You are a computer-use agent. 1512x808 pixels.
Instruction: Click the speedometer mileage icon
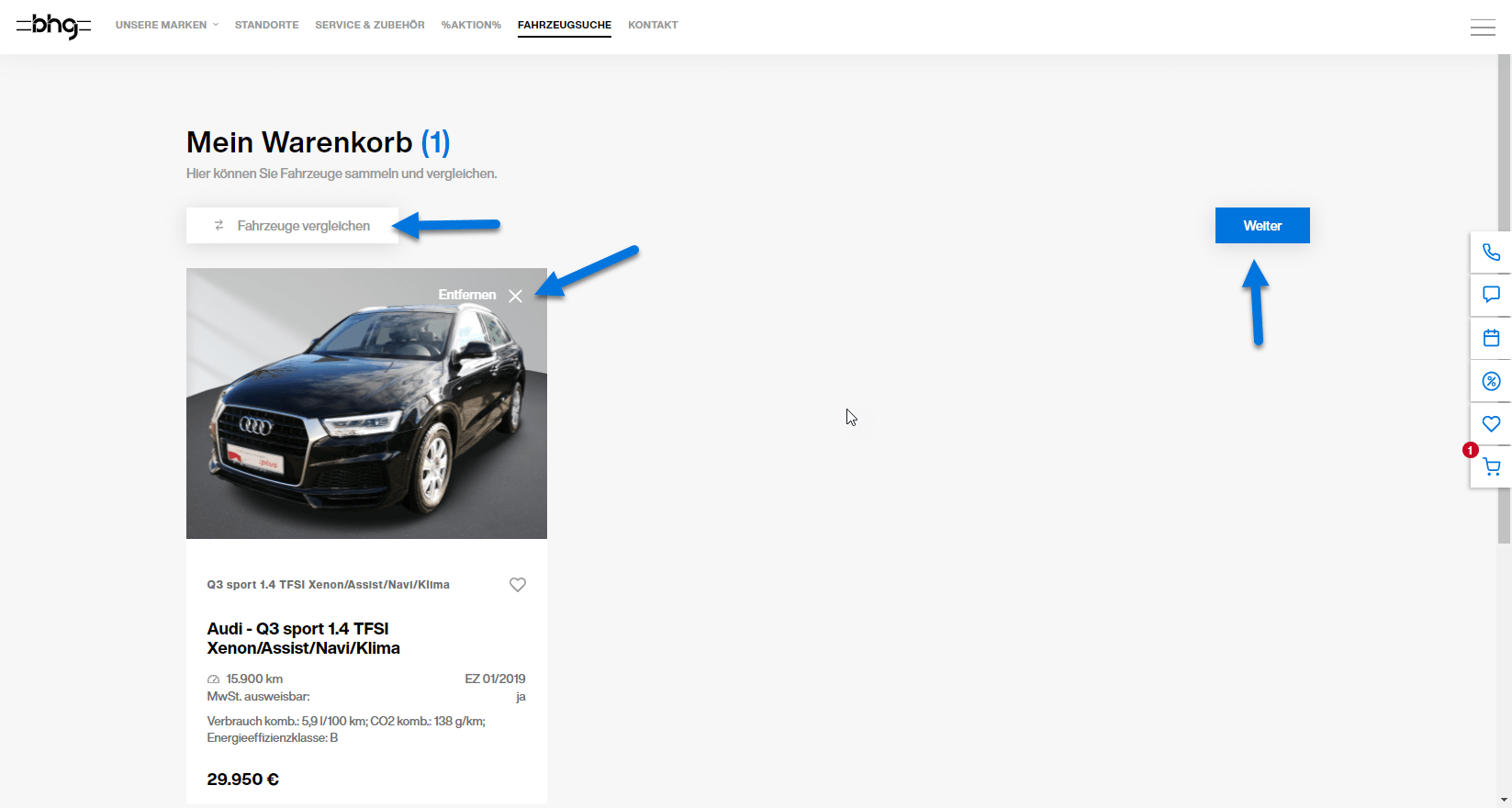coord(213,679)
